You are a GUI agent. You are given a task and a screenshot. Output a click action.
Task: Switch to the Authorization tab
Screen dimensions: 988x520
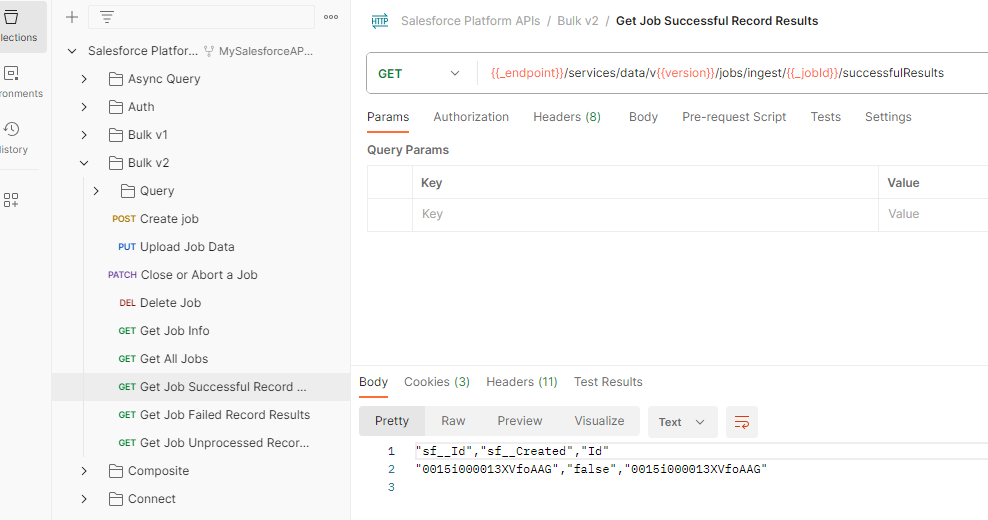471,117
